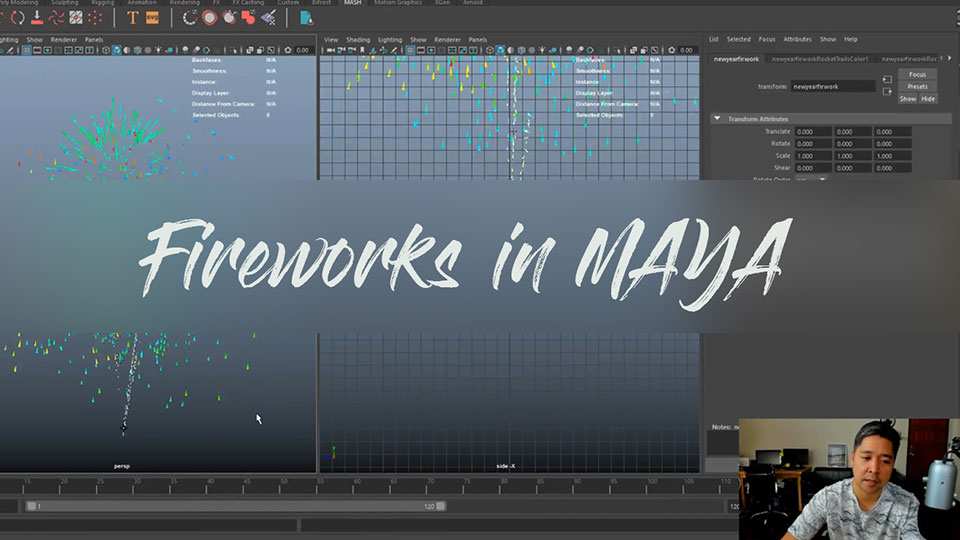Click the Shear X value field
960x540 pixels.
pos(813,168)
